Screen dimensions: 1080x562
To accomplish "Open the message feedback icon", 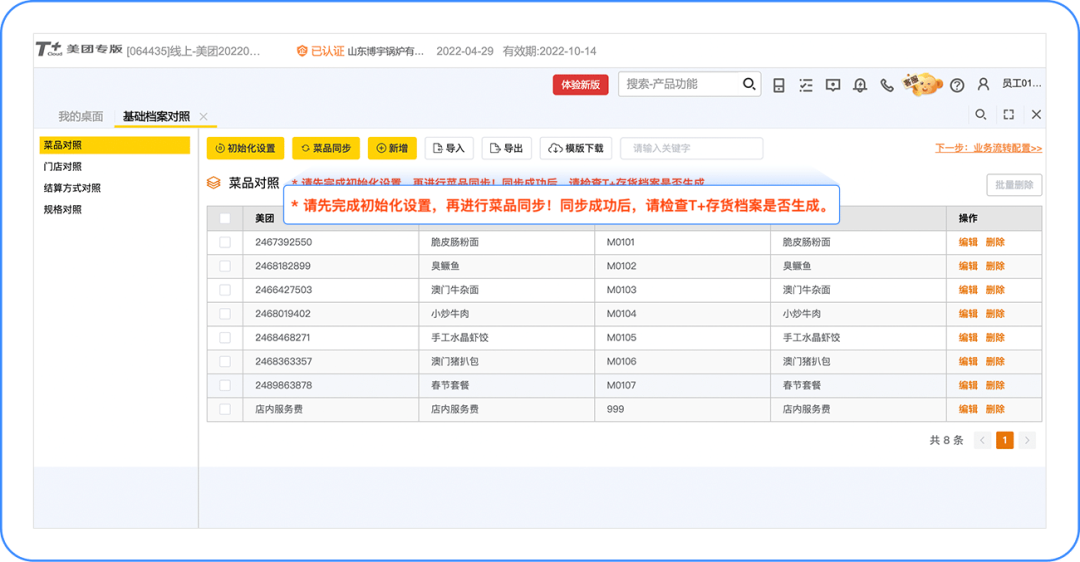I will point(833,85).
